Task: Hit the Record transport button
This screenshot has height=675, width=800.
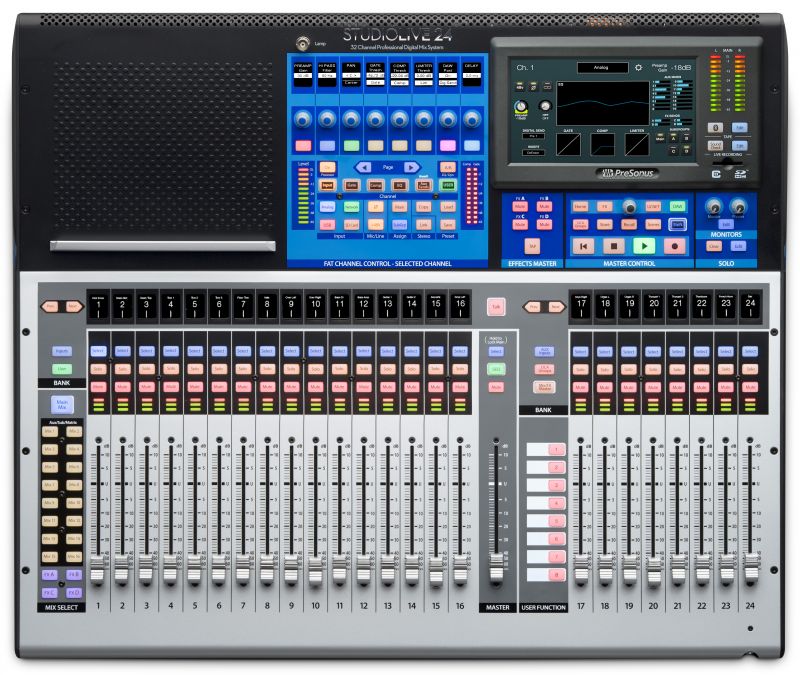Action: pos(674,246)
